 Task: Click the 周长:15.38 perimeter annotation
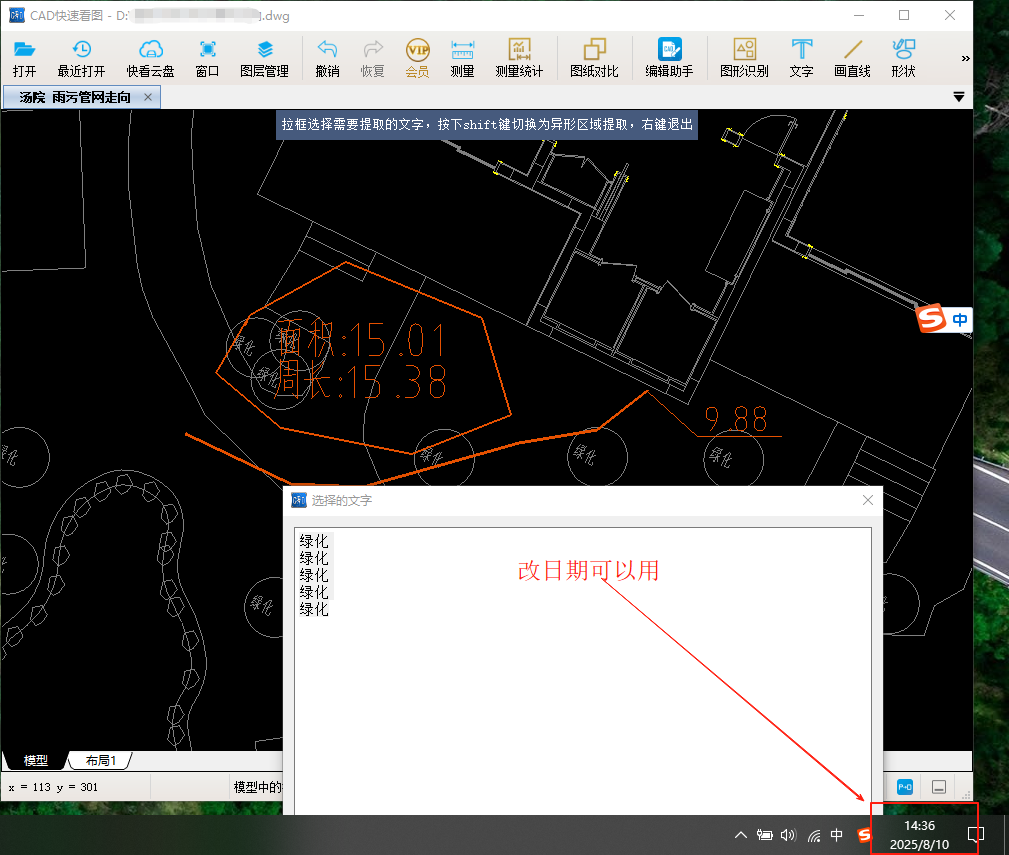pos(360,381)
